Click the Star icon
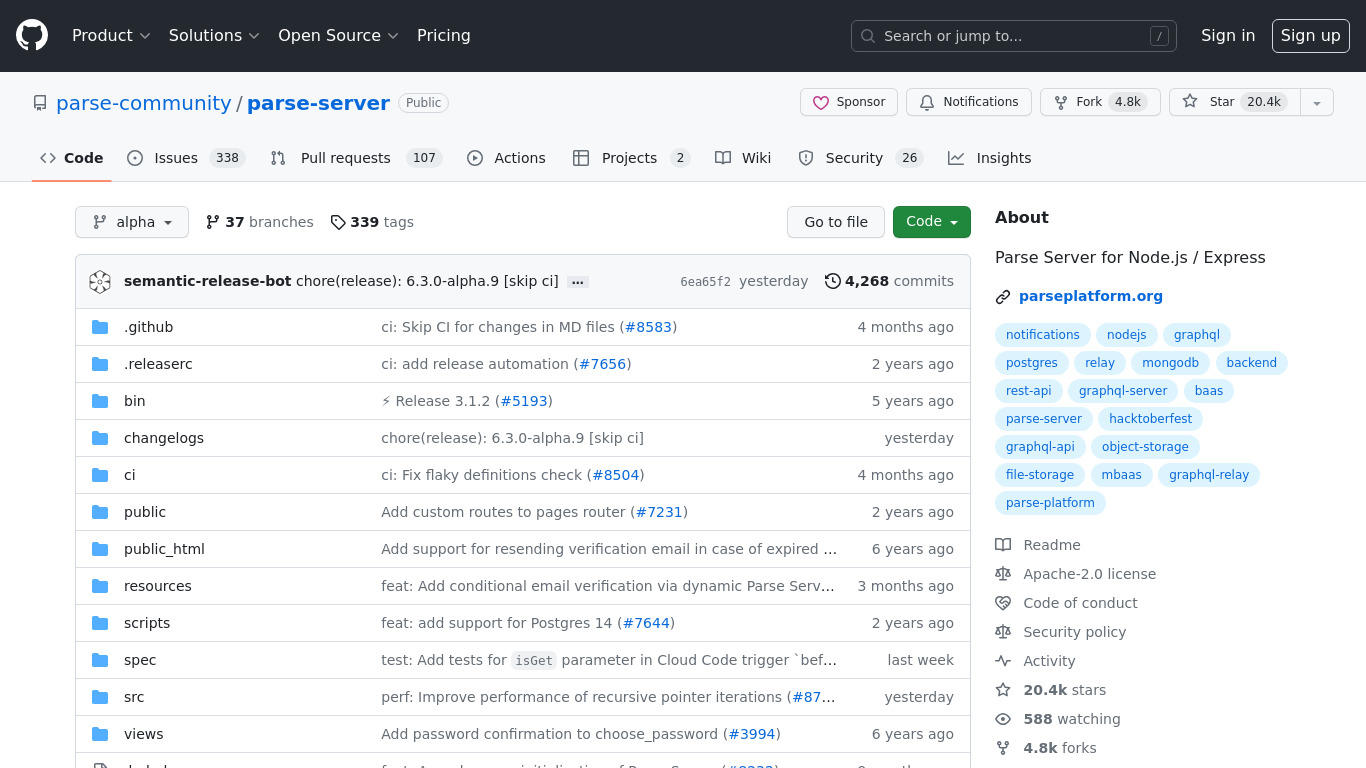1366x768 pixels. [x=1190, y=101]
